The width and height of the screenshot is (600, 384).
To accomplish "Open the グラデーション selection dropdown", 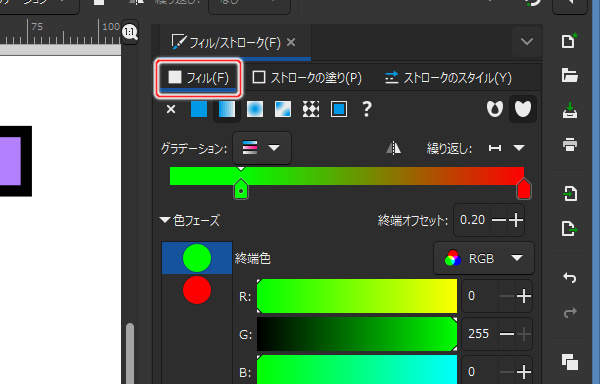I will pos(262,148).
